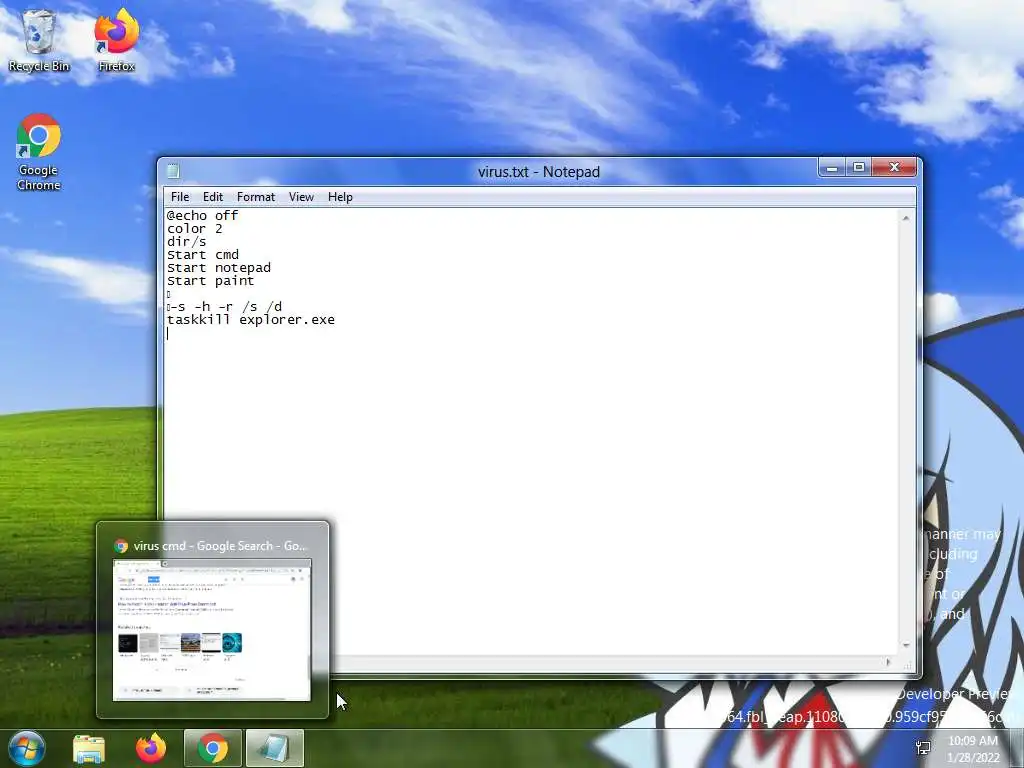
Task: Maximize the Notepad window
Action: click(859, 168)
